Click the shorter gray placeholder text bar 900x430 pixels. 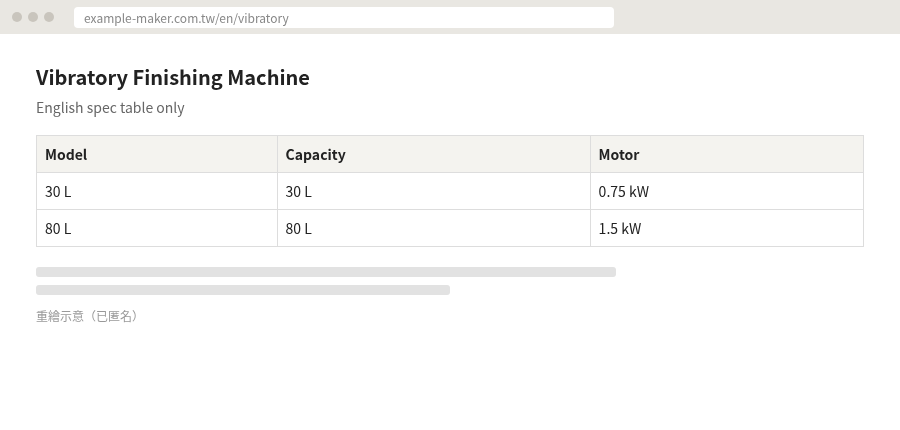click(x=243, y=290)
